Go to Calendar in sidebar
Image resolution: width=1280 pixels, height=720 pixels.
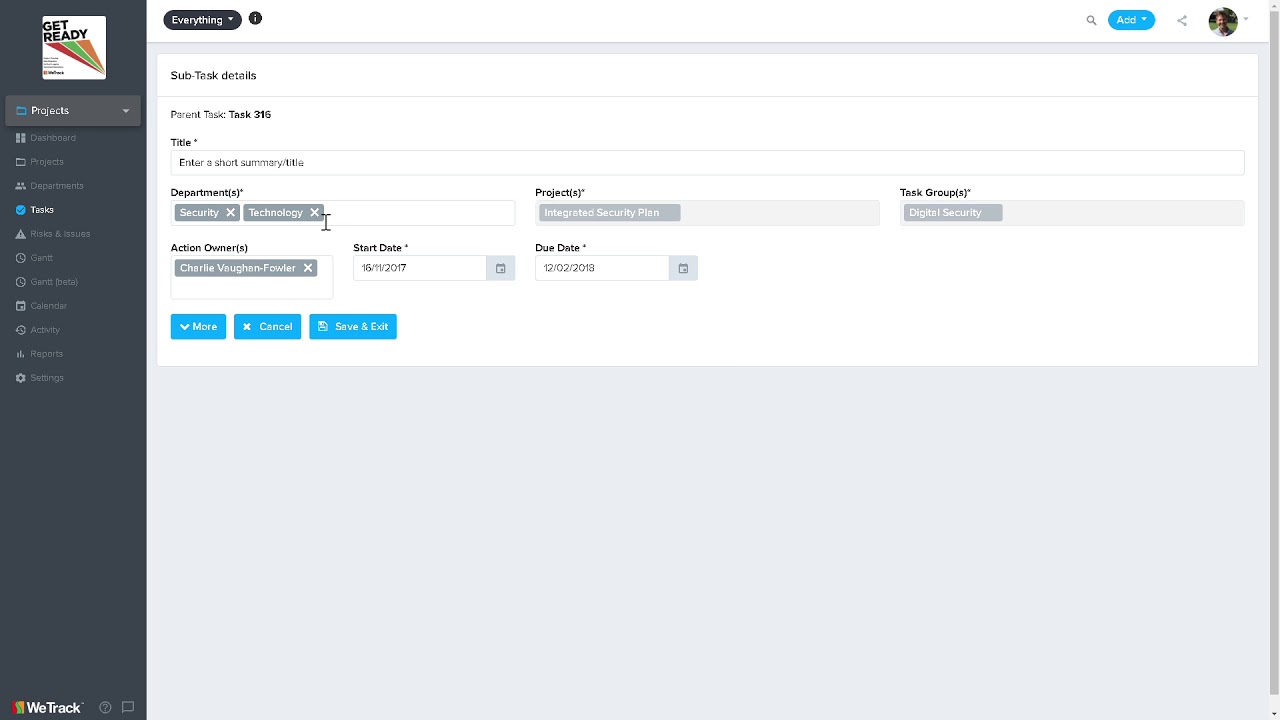41,306
